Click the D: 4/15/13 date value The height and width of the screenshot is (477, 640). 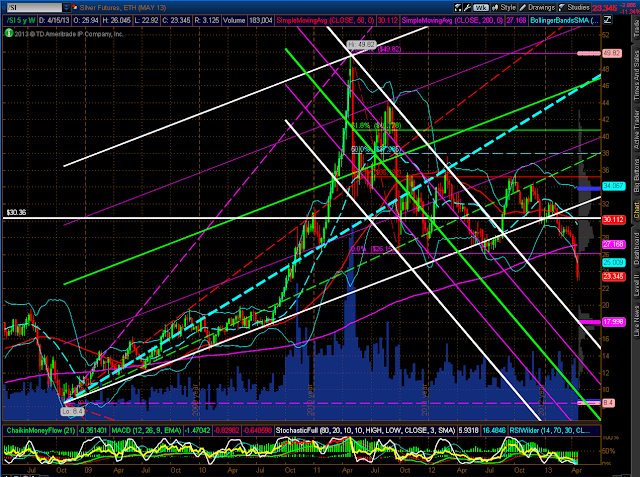[56, 20]
